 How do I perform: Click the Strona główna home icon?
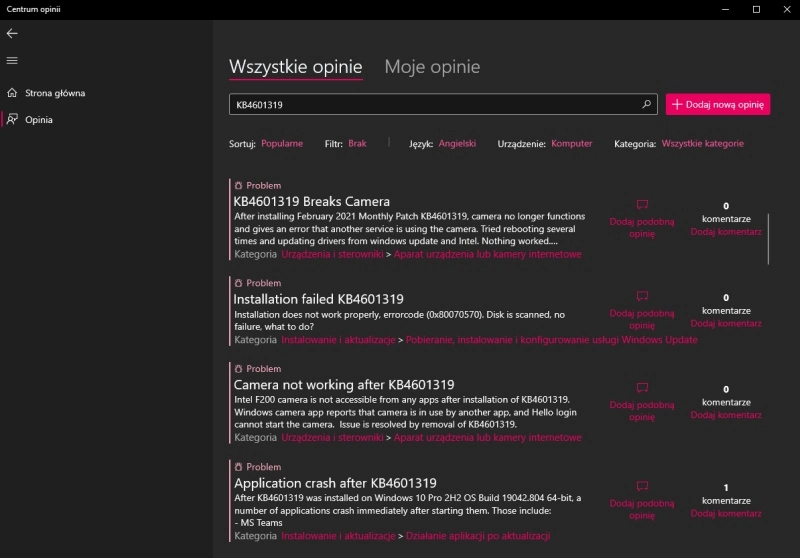(12, 93)
